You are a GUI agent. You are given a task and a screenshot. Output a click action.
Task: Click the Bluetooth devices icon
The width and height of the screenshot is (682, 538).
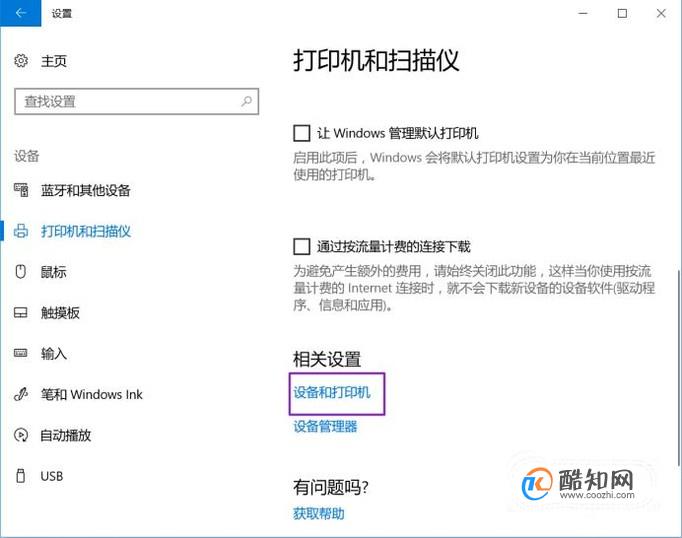click(x=21, y=190)
